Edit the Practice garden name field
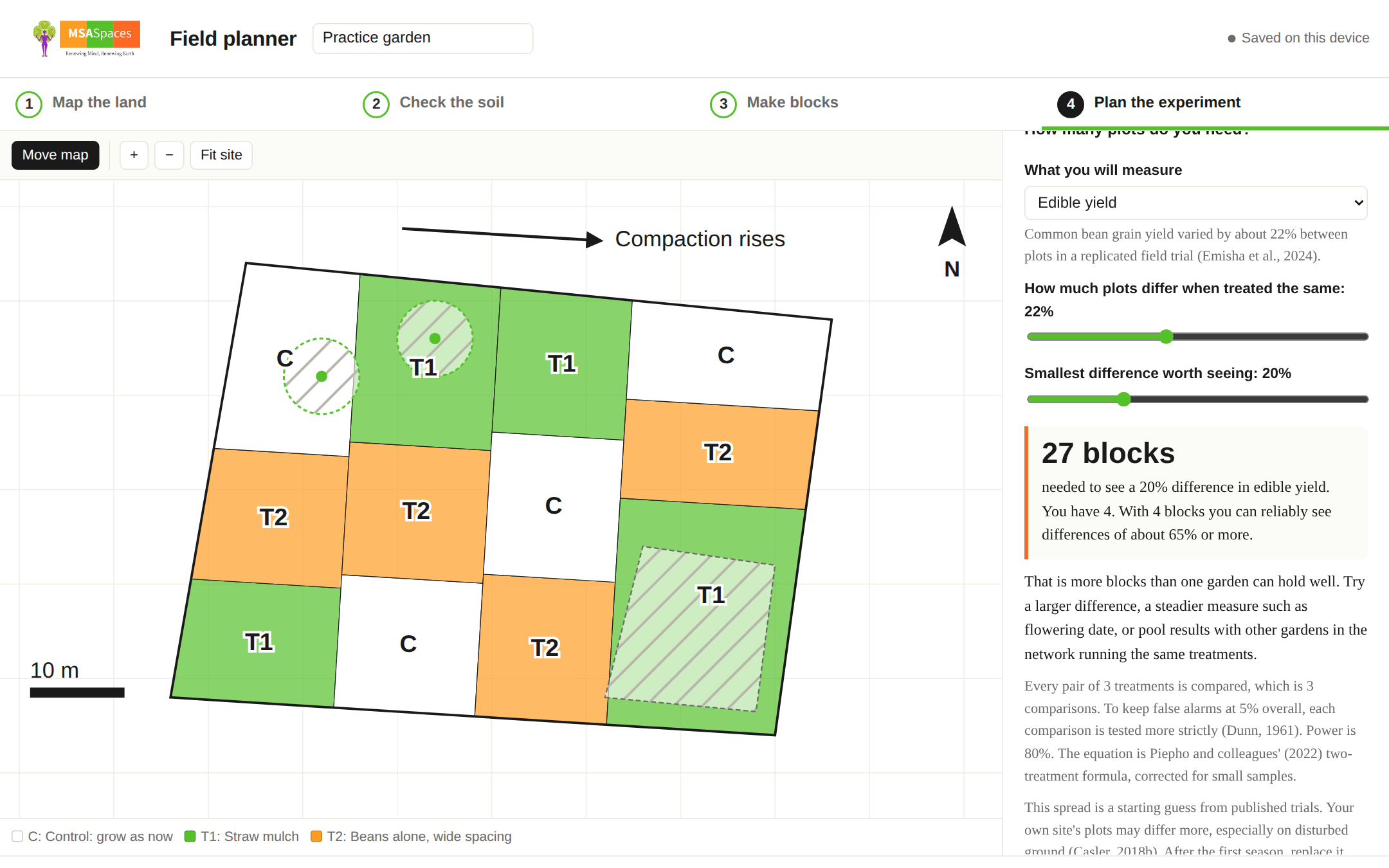1389x868 pixels. point(422,38)
